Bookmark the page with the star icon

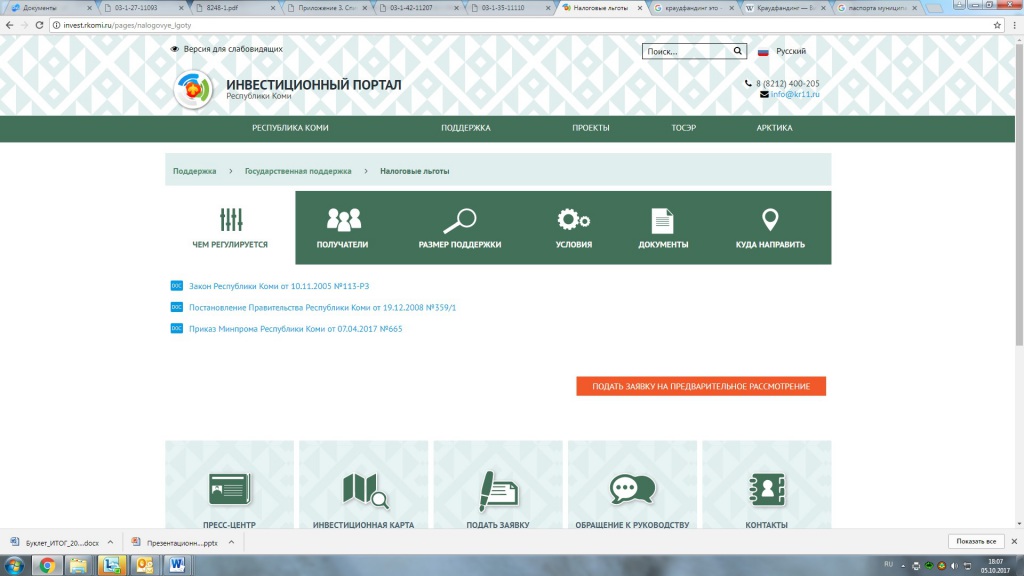coord(997,25)
